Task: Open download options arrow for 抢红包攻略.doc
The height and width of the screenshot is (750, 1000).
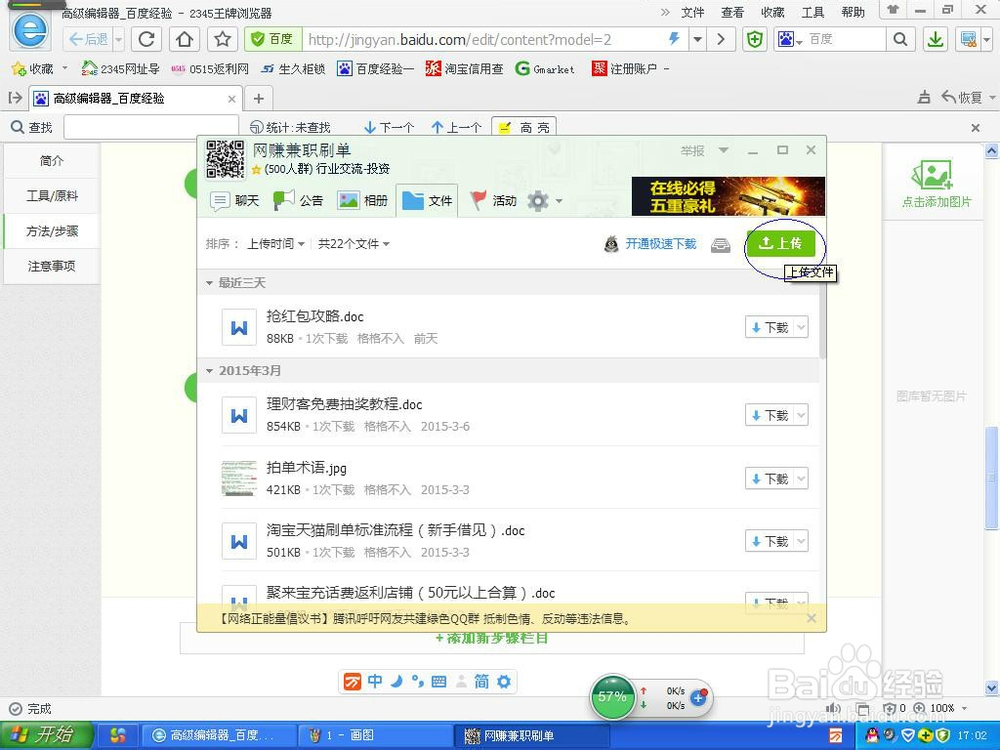Action: [801, 327]
